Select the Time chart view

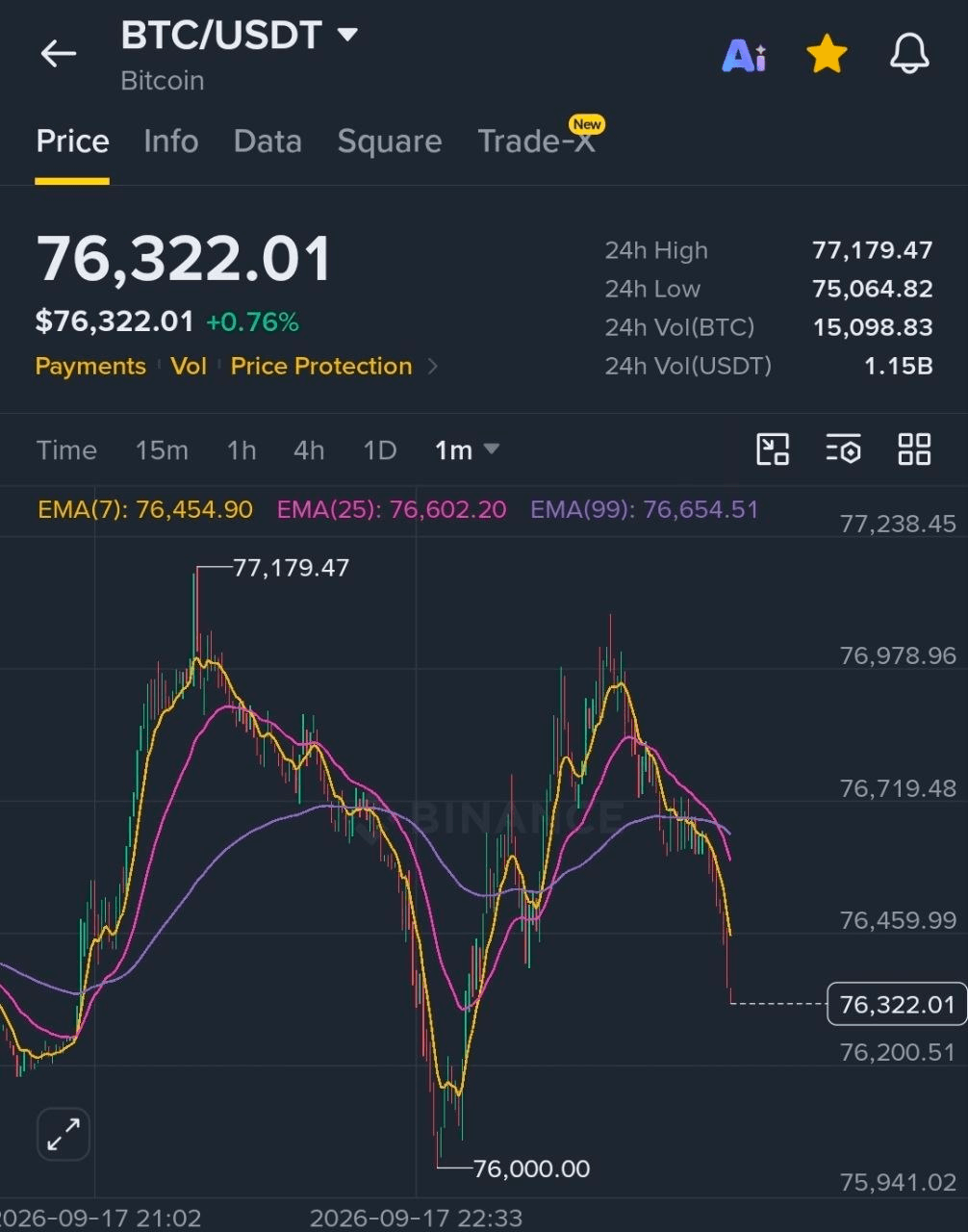coord(66,449)
